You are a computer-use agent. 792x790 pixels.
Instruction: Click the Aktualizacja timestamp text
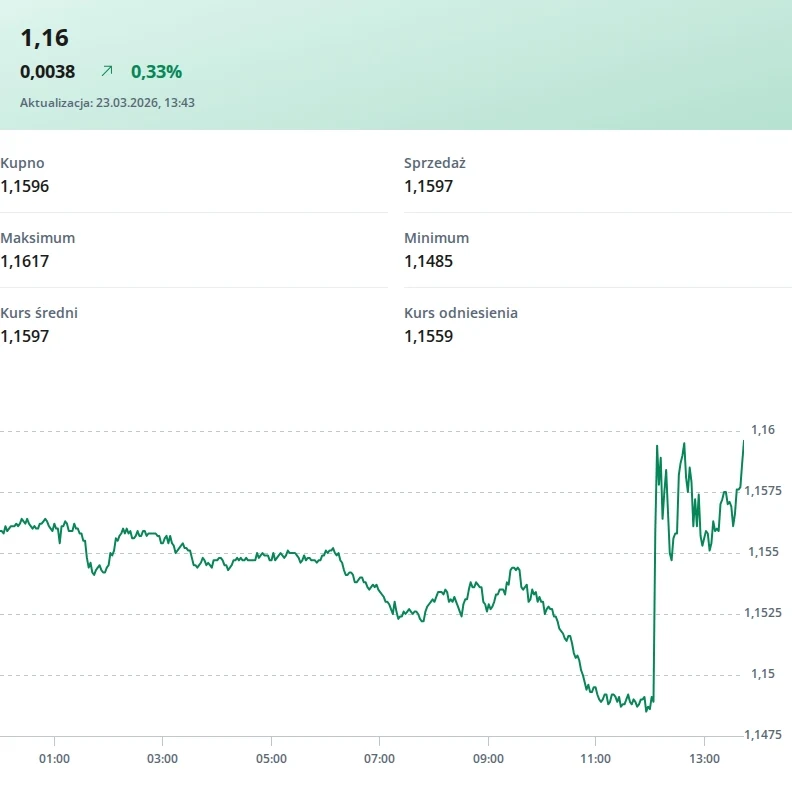pos(107,102)
